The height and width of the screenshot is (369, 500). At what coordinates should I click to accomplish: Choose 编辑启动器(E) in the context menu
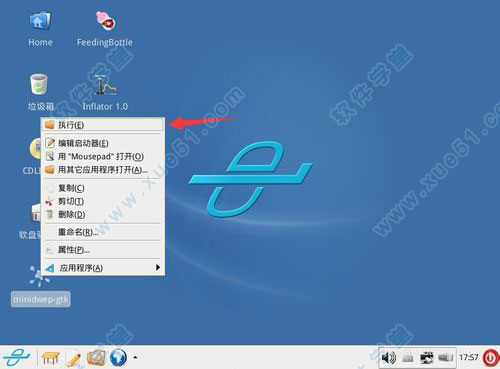tap(103, 143)
